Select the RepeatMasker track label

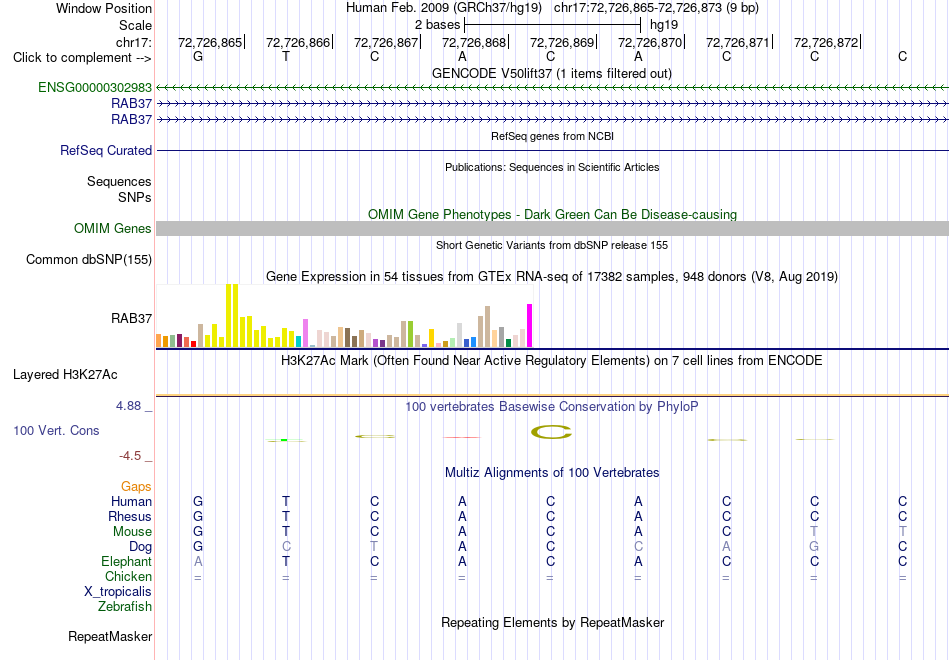tap(110, 636)
